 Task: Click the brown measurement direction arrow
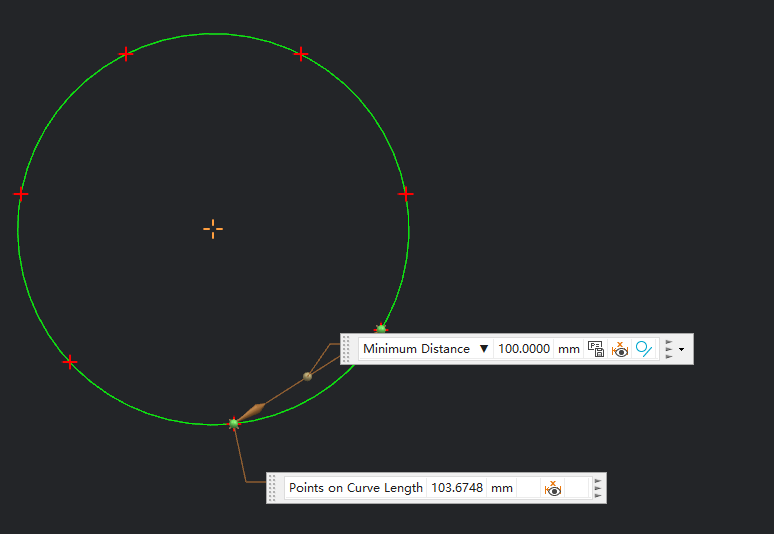pyautogui.click(x=252, y=412)
